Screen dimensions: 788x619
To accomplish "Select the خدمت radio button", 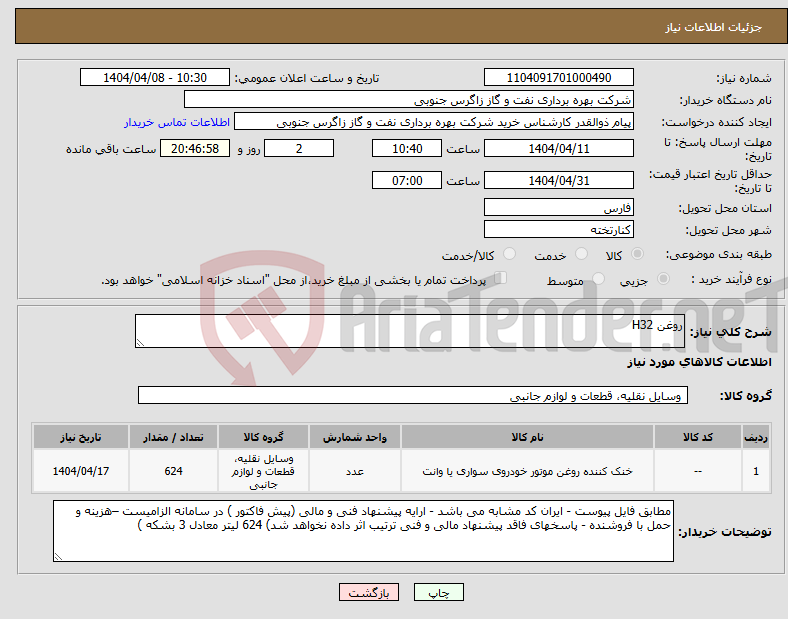I will tap(581, 254).
